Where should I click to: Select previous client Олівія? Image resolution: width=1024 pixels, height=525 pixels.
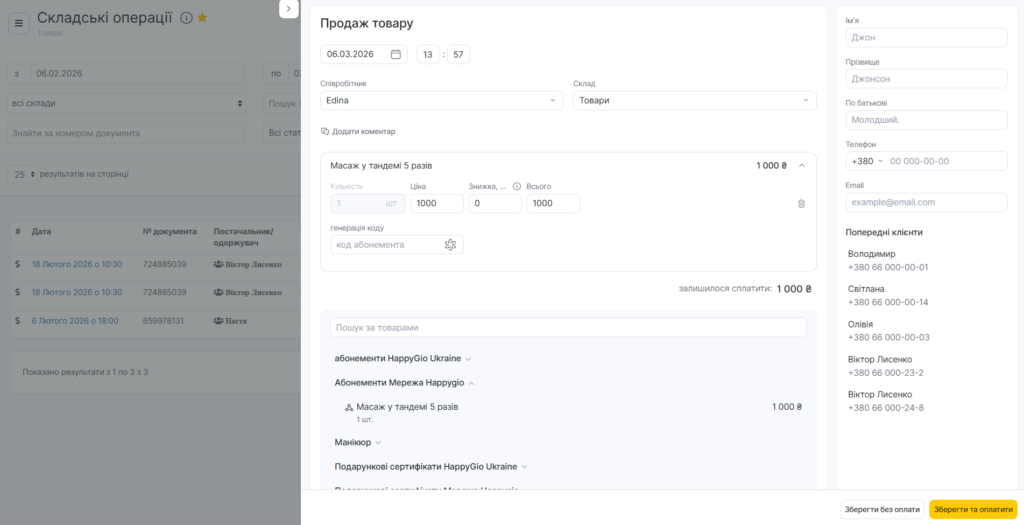pos(860,325)
